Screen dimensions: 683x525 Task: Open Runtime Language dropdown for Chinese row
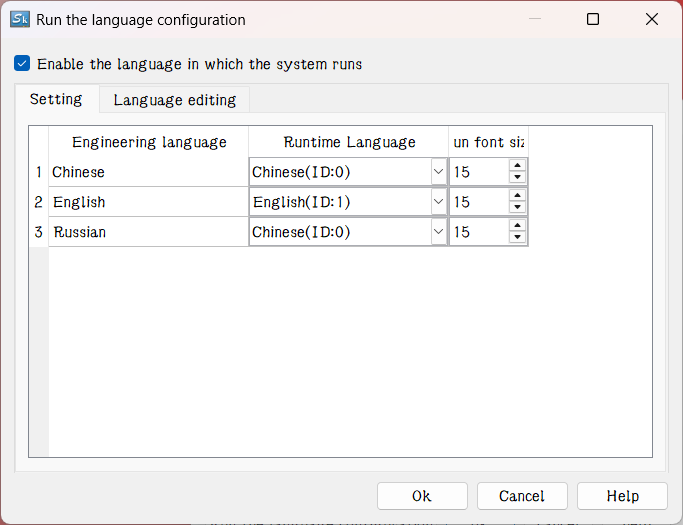[438, 172]
